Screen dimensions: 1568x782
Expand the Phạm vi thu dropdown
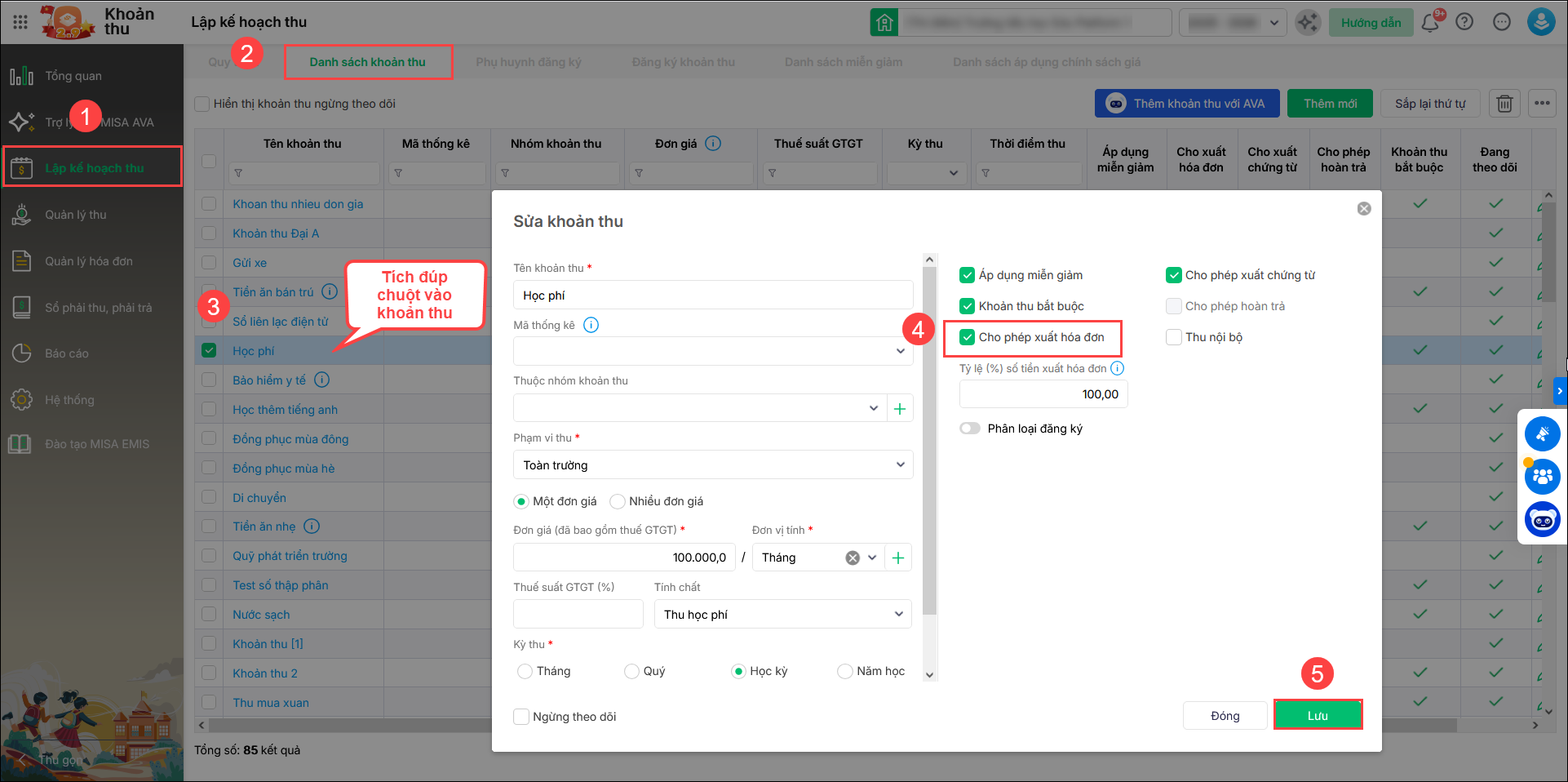pyautogui.click(x=900, y=465)
